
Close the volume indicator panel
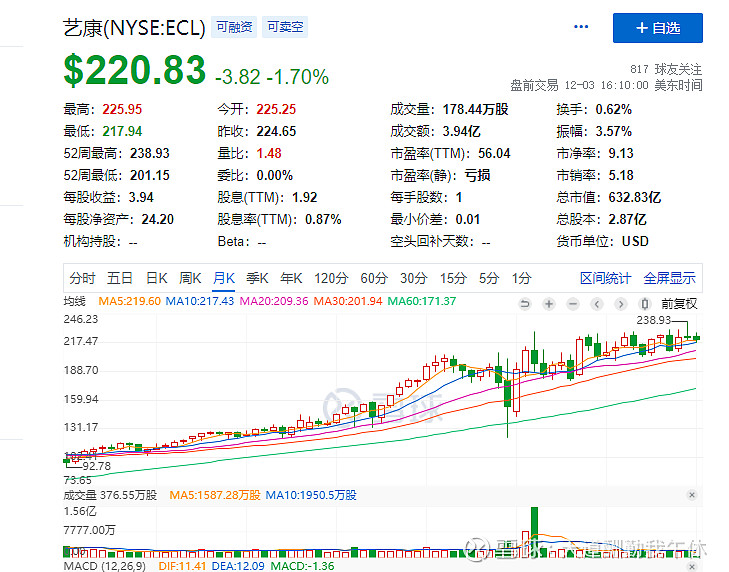692,495
